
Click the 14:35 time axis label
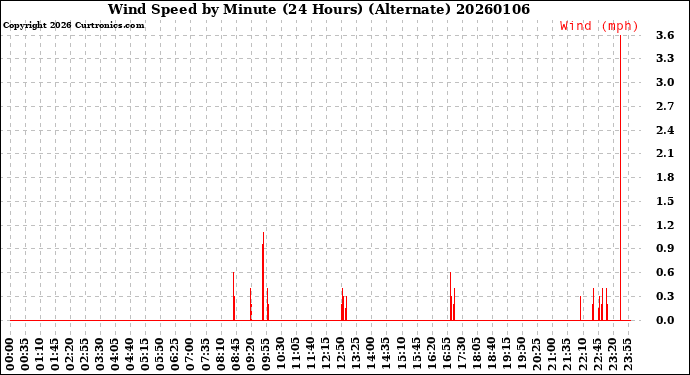(x=385, y=355)
